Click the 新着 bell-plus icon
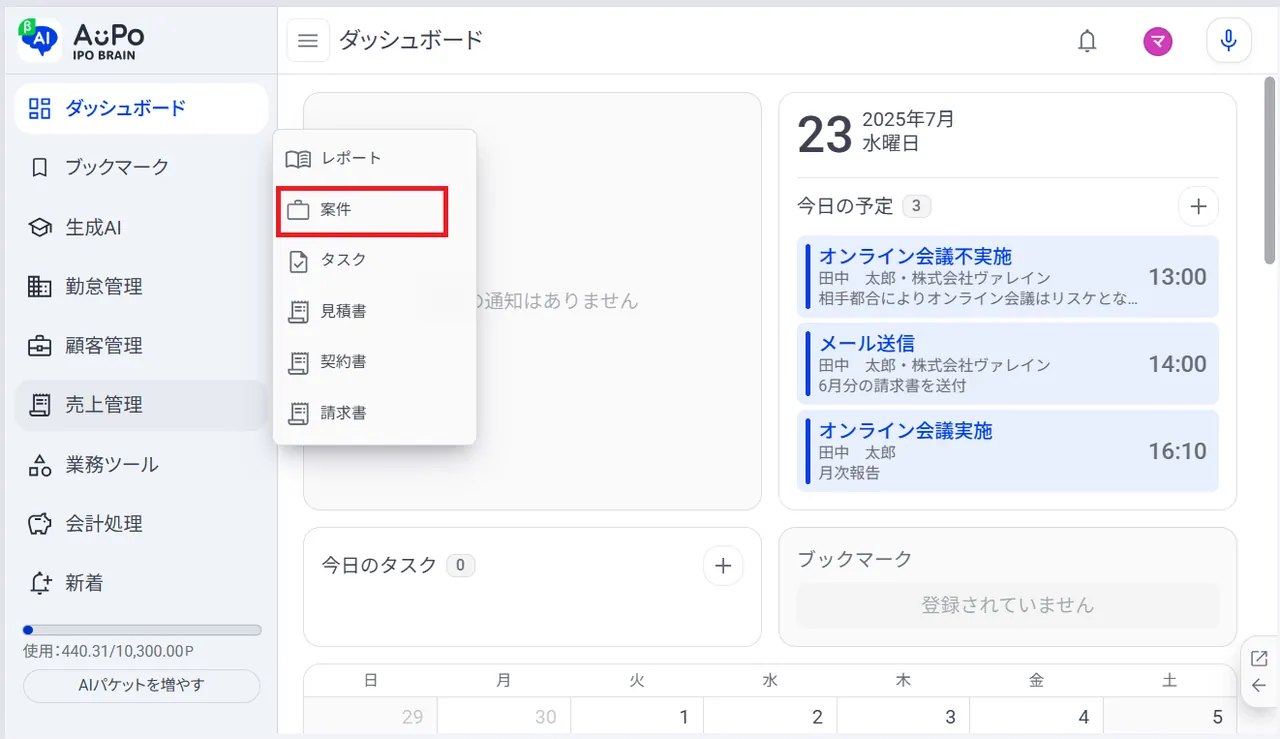The height and width of the screenshot is (739, 1280). click(39, 583)
